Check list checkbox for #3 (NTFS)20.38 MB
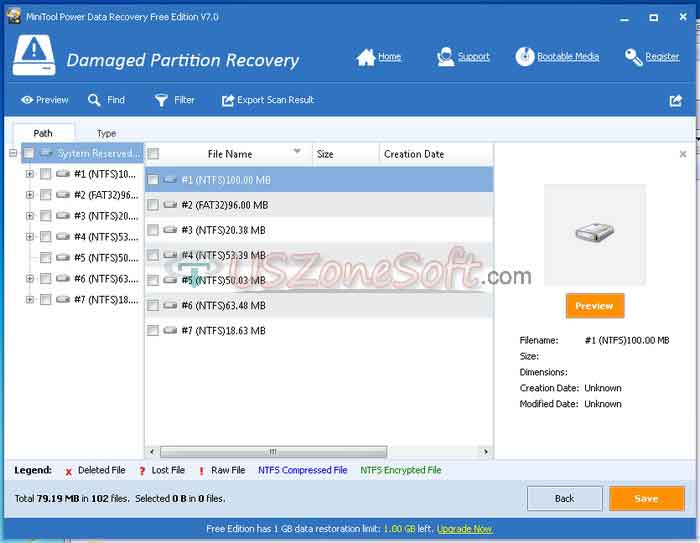This screenshot has width=700, height=543. [153, 230]
